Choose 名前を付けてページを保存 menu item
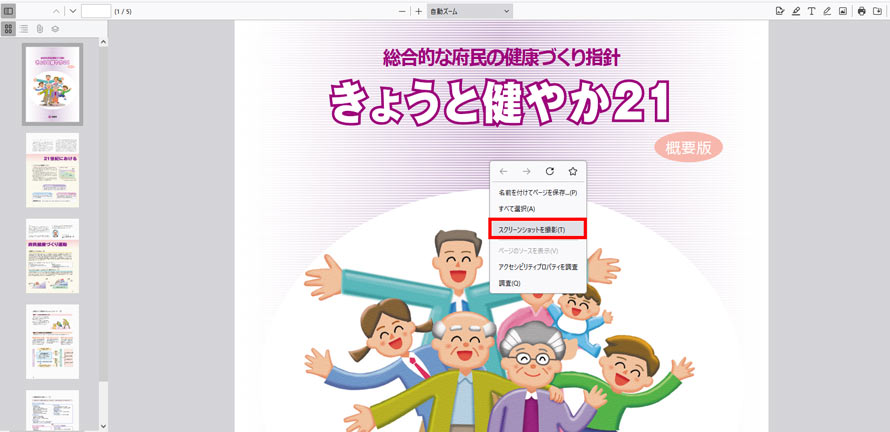 click(538, 193)
